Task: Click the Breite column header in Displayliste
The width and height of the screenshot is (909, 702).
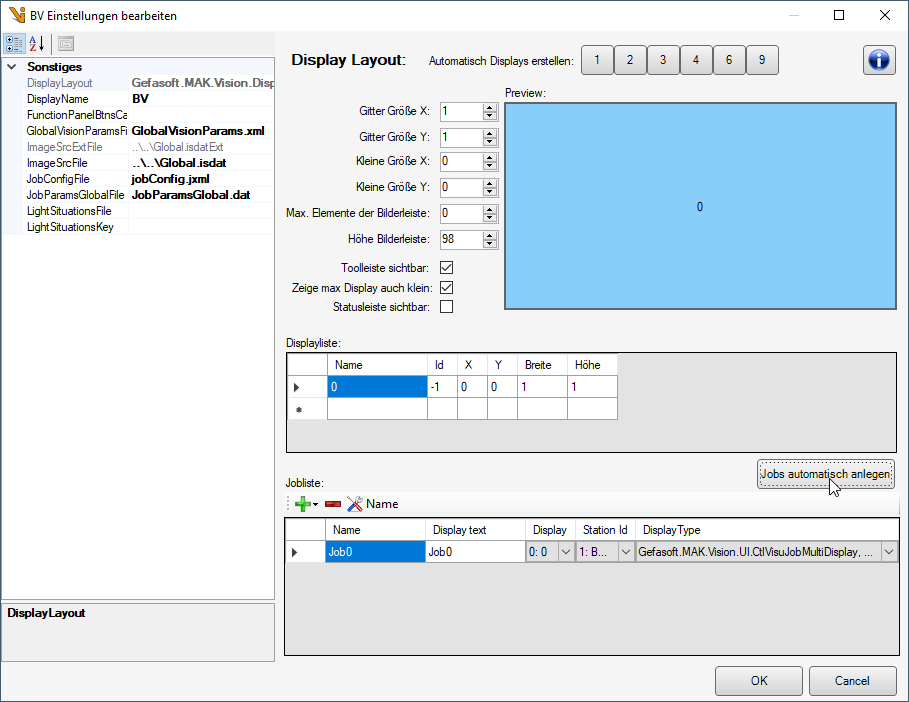Action: coord(542,365)
